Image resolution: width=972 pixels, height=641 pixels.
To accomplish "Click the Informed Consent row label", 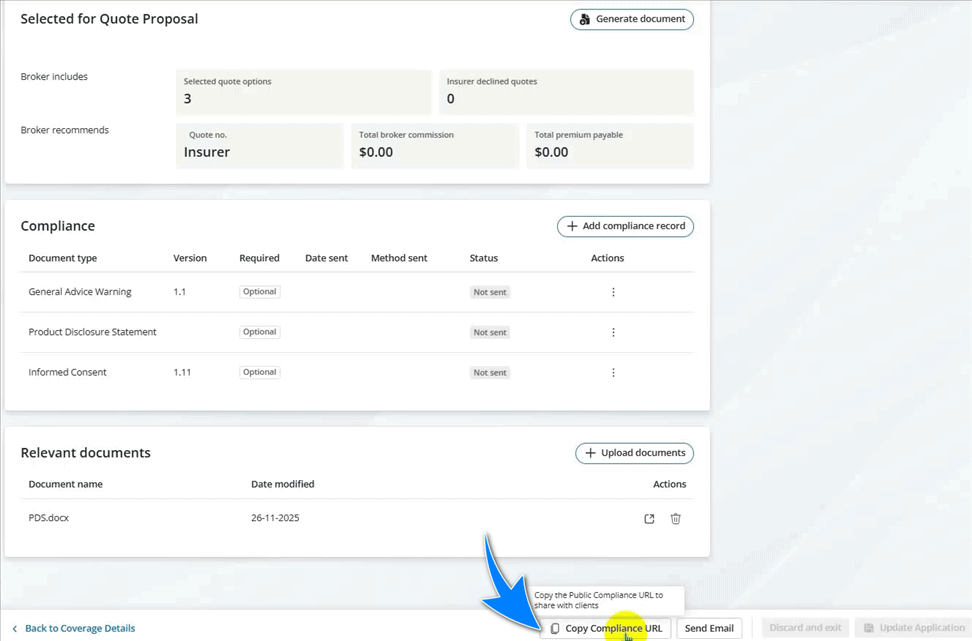I will [x=68, y=373].
